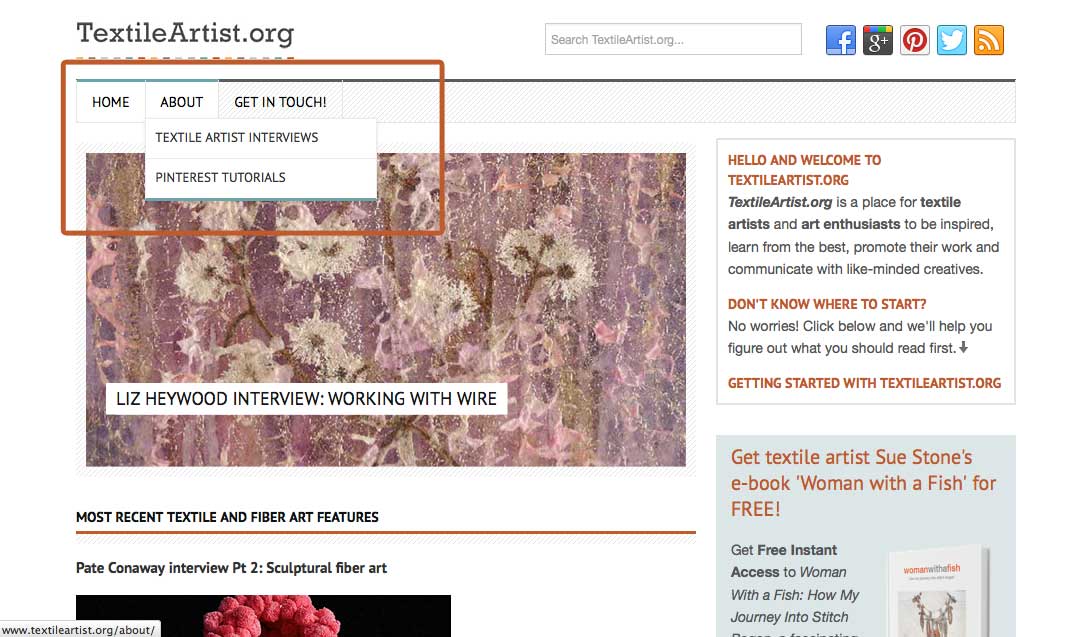
Task: Select Pinterest Tutorials submenu entry
Action: [x=261, y=178]
